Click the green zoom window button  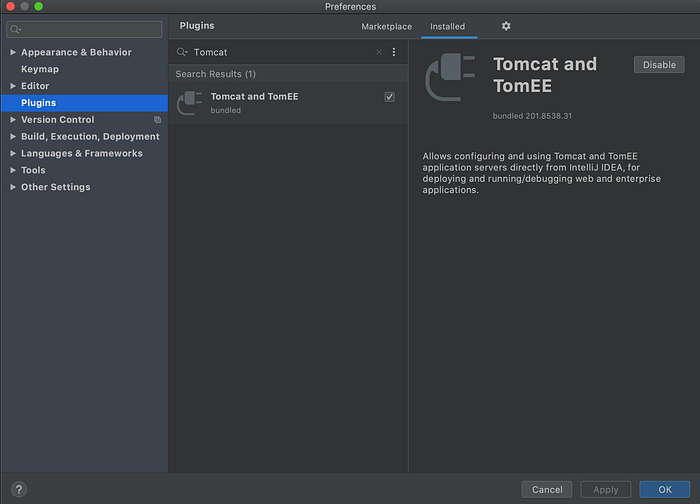(x=39, y=6)
